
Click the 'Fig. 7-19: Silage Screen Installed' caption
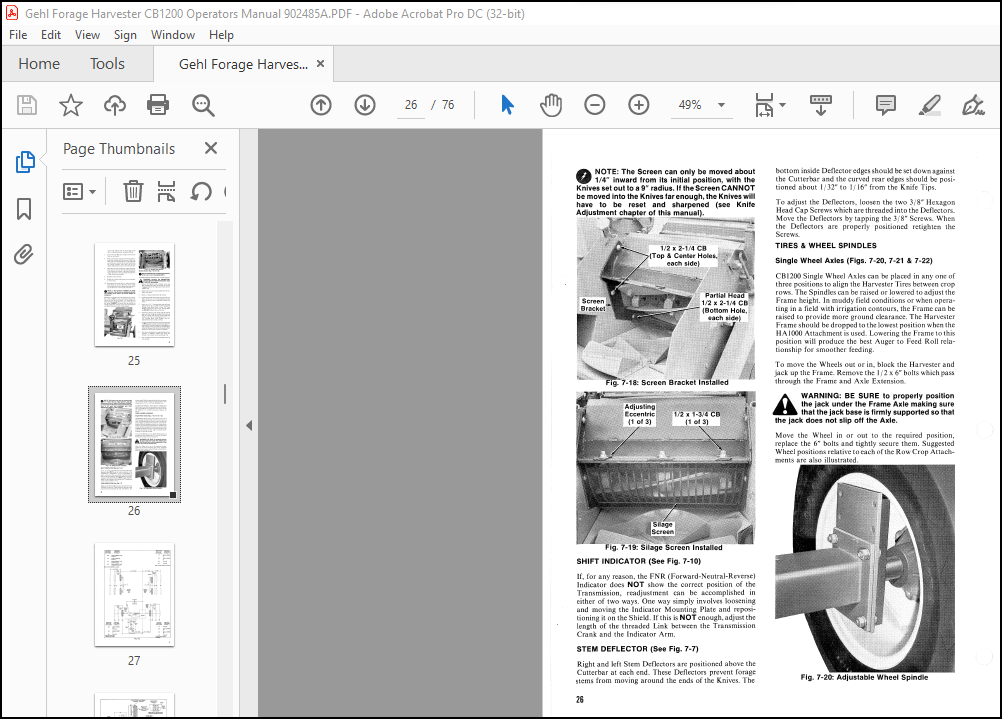(x=663, y=547)
